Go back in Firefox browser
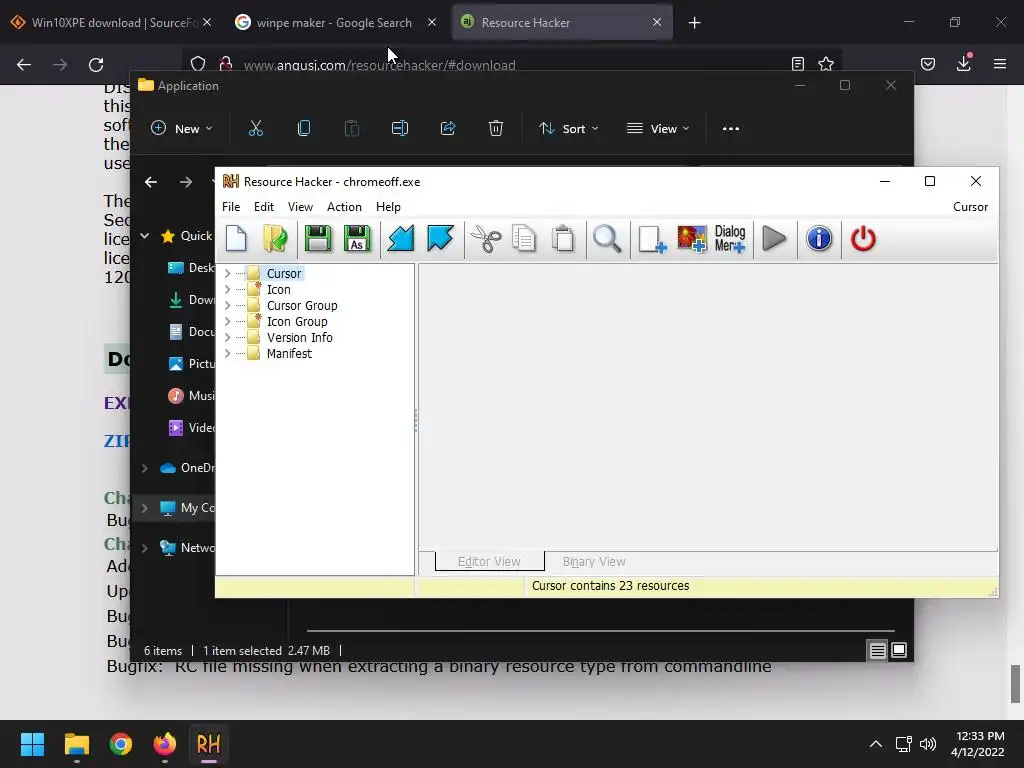This screenshot has height=768, width=1024. tap(24, 65)
